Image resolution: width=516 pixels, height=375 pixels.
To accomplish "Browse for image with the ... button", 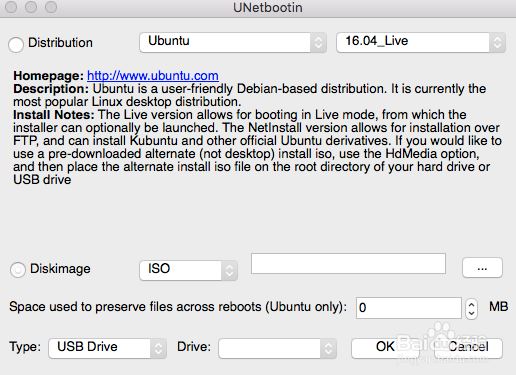I will tap(482, 267).
